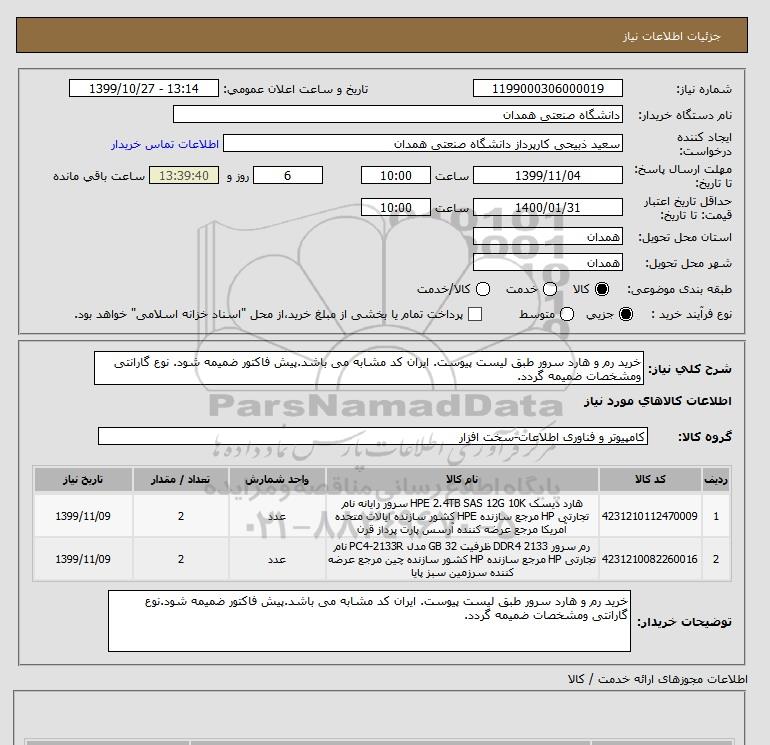Click the need date 1399/11/09 in row 1
The height and width of the screenshot is (745, 770).
pos(83,516)
